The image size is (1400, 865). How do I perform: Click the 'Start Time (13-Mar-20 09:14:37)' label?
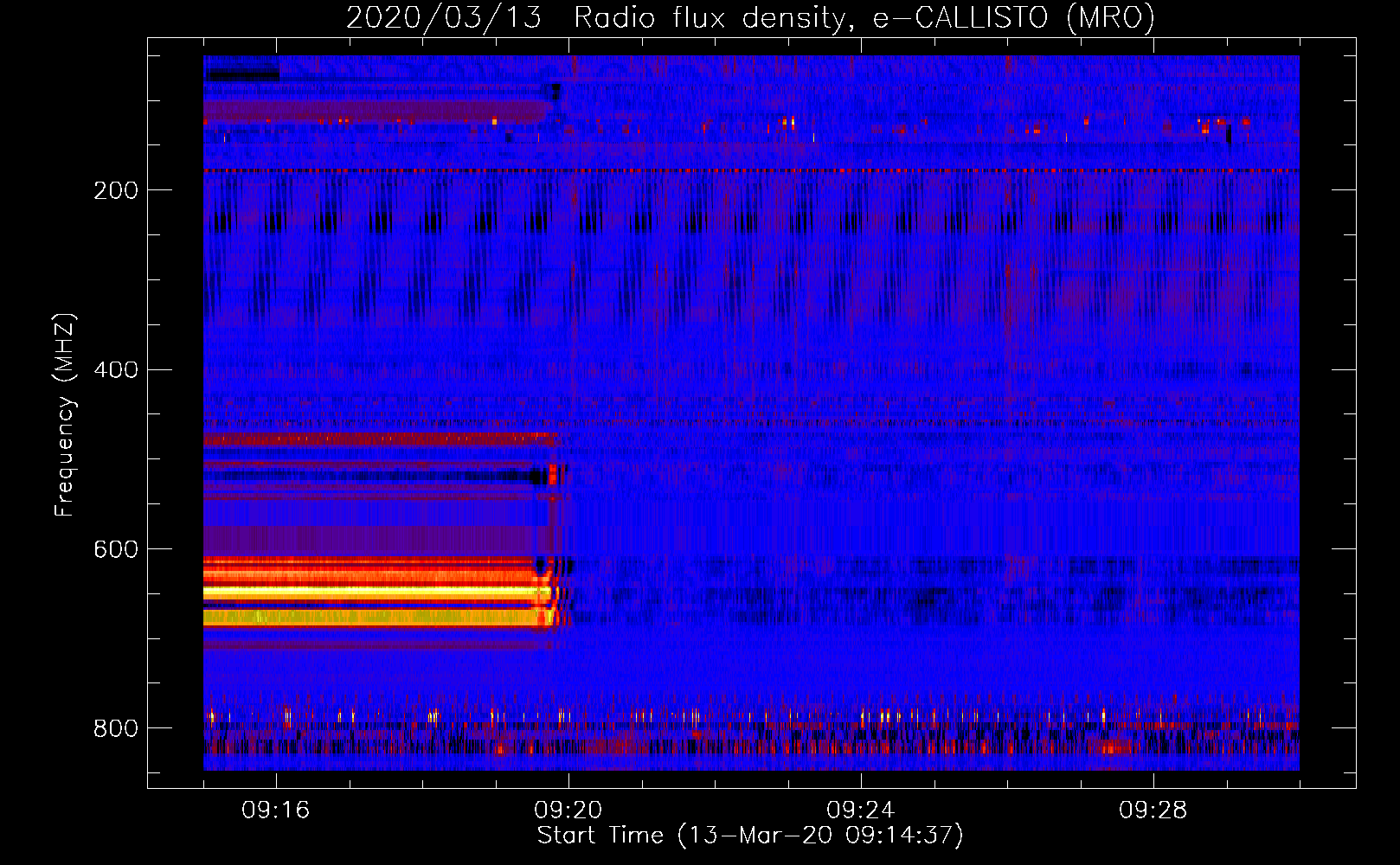click(750, 836)
